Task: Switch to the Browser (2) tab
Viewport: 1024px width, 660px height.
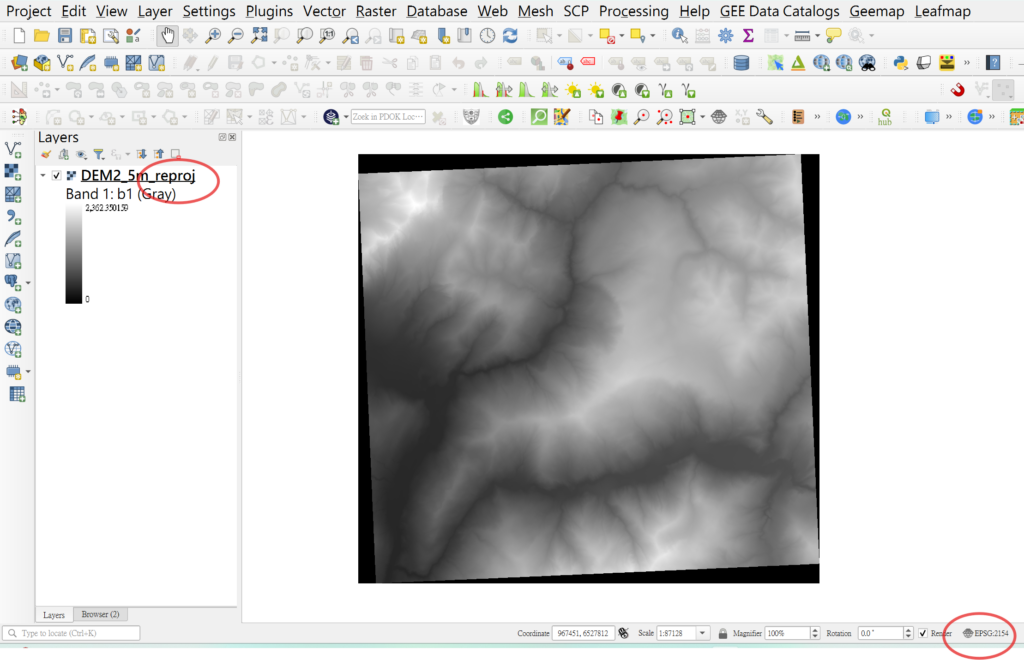Action: (100, 614)
